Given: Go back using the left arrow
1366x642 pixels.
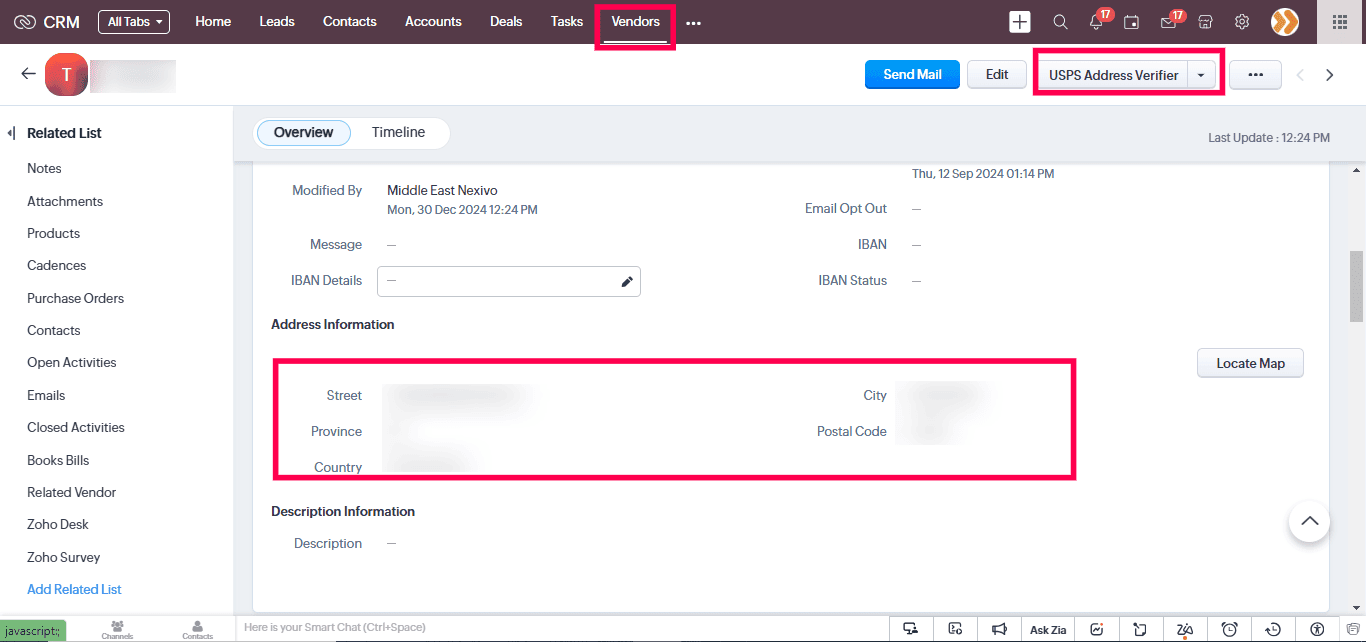Looking at the screenshot, I should [28, 74].
